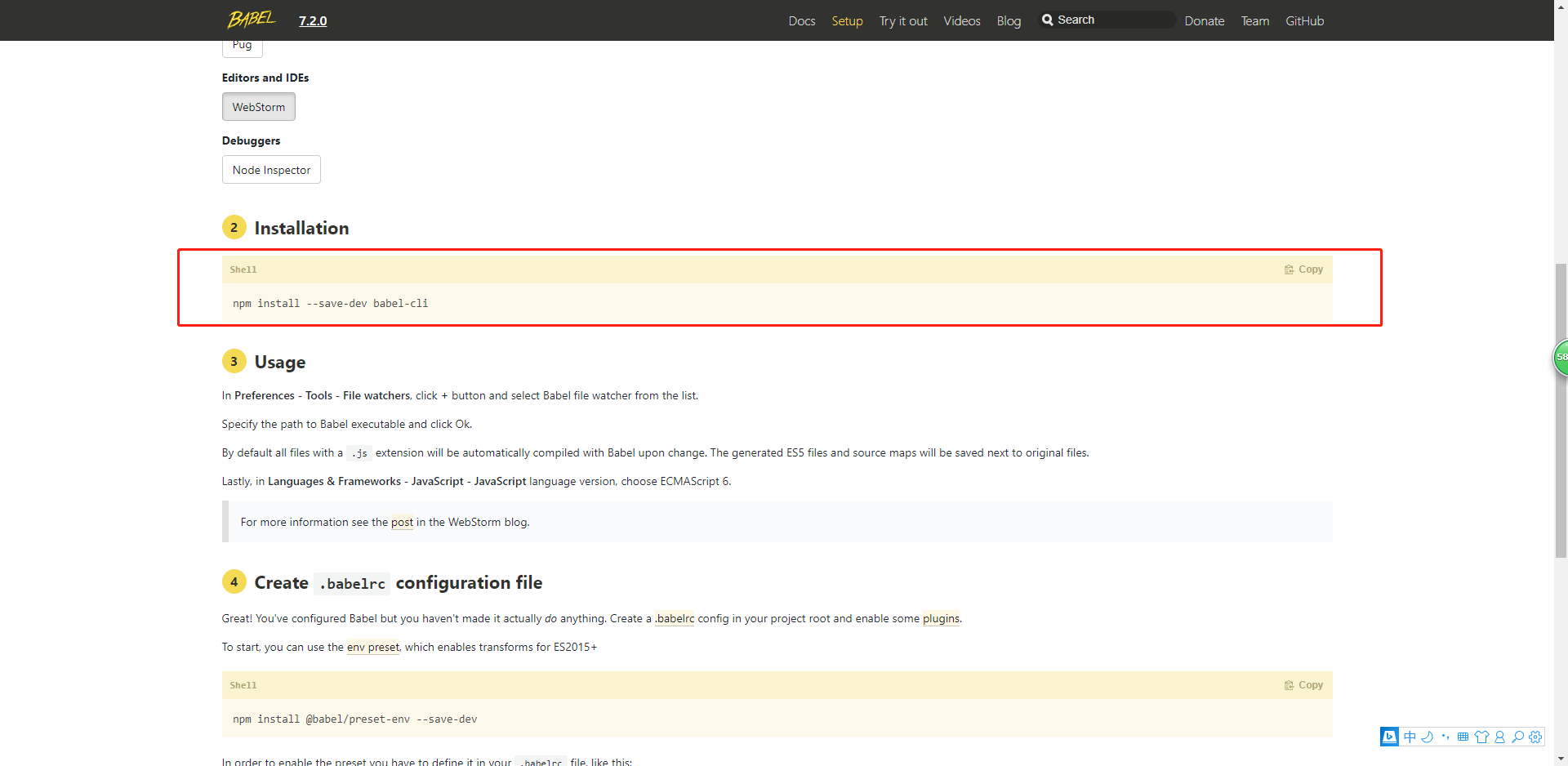The height and width of the screenshot is (766, 1568).
Task: Click the IME search magnifier icon
Action: click(1517, 737)
